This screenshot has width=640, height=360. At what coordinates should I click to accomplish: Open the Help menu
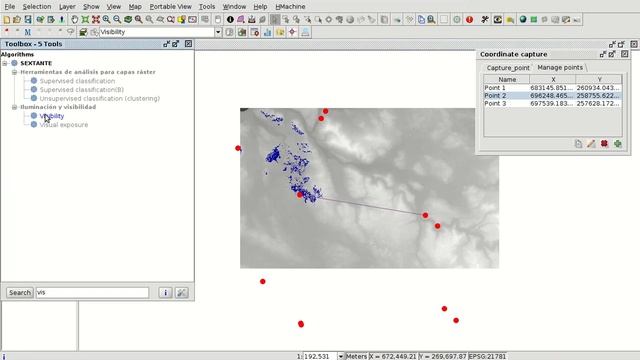(260, 7)
